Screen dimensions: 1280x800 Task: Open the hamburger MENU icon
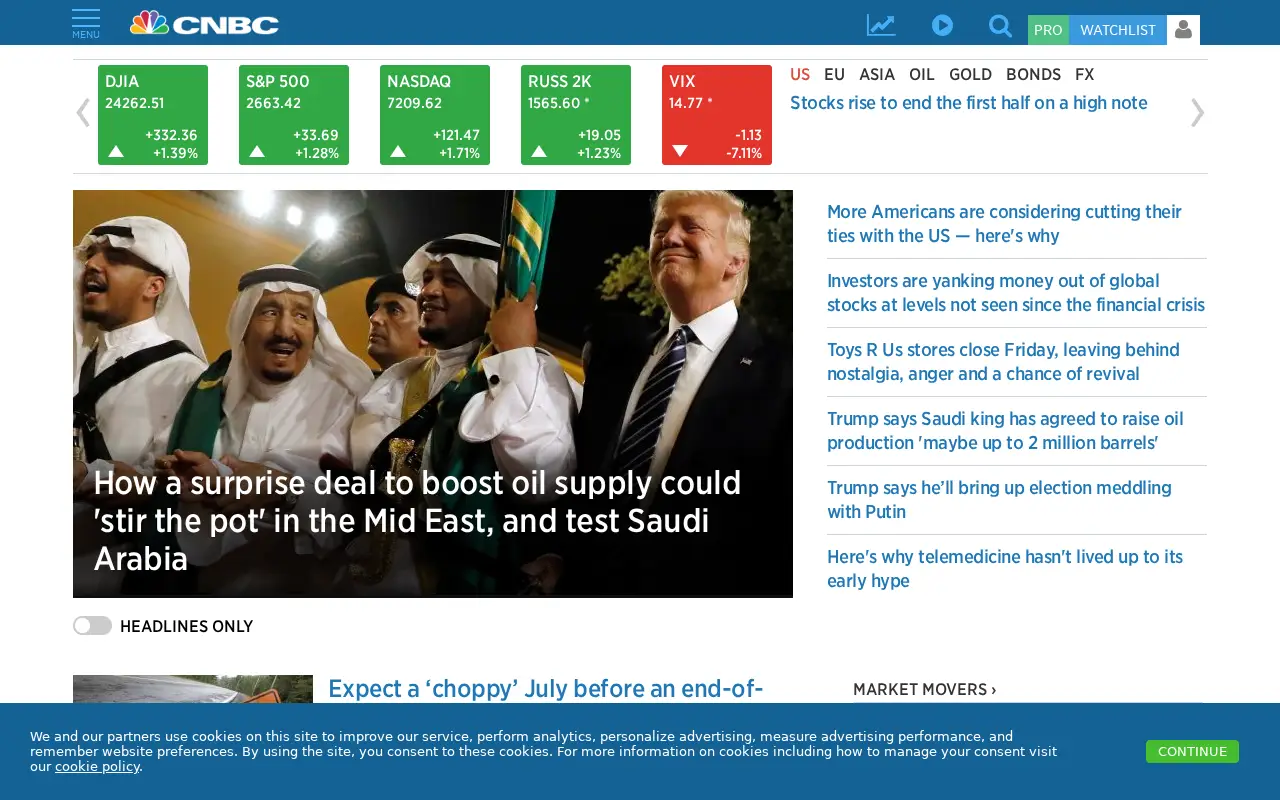86,24
